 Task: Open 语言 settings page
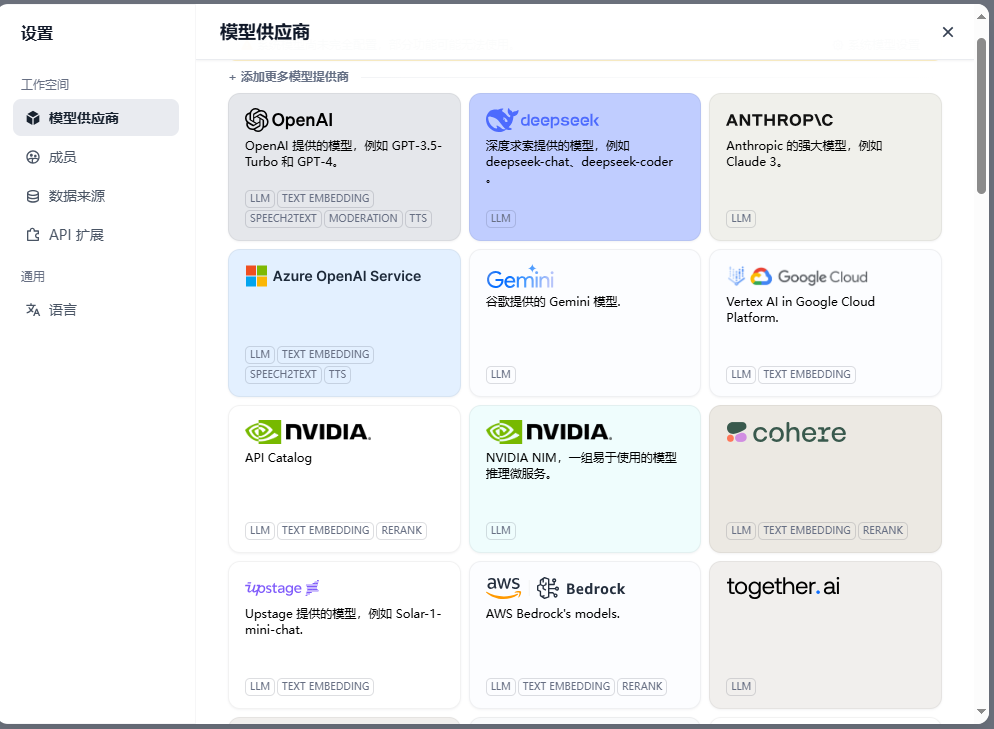coord(96,310)
